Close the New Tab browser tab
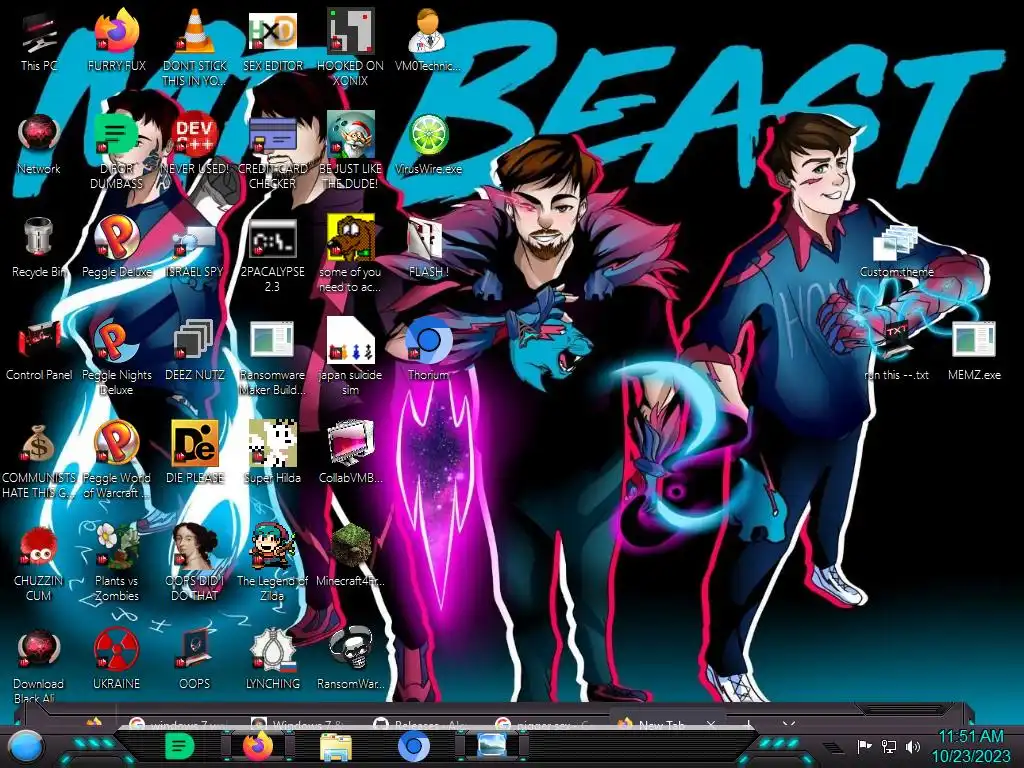The width and height of the screenshot is (1024, 768). pos(711,724)
